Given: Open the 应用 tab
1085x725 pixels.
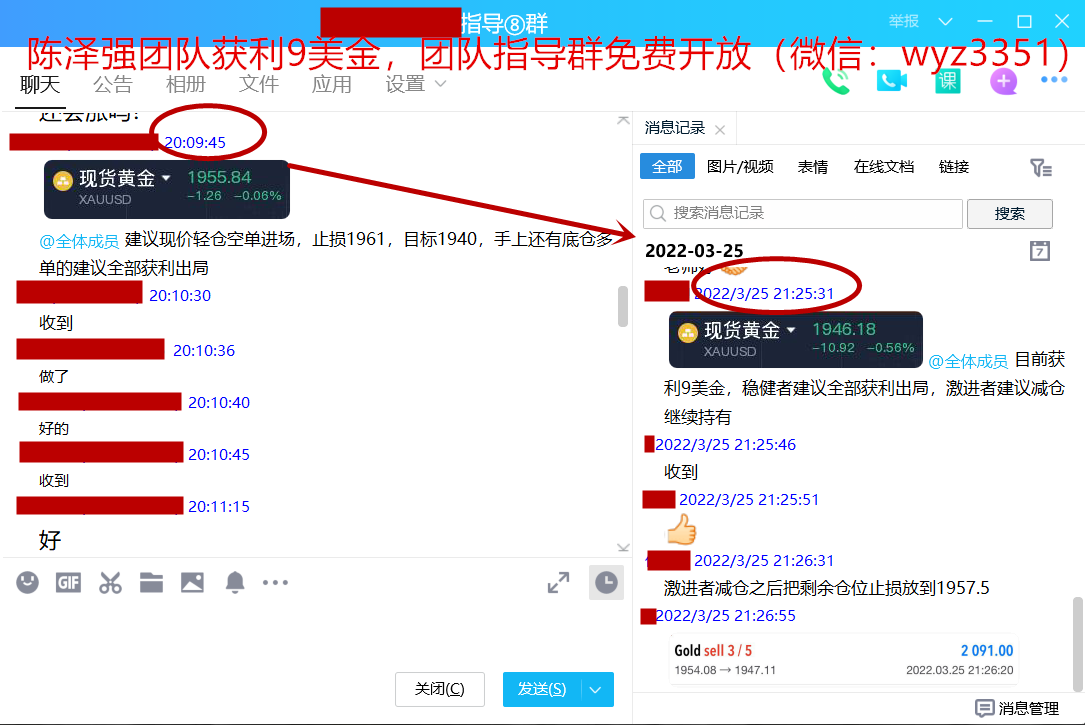Looking at the screenshot, I should (x=331, y=84).
